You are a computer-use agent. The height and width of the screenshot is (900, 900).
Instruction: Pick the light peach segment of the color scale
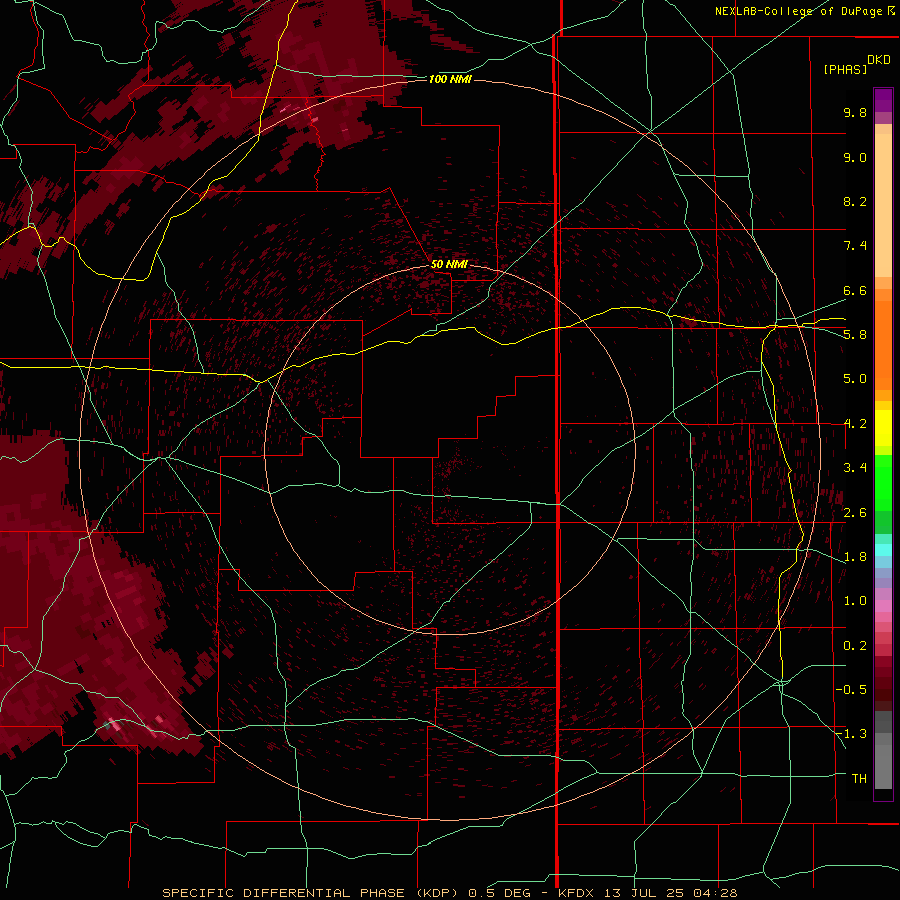click(x=883, y=205)
